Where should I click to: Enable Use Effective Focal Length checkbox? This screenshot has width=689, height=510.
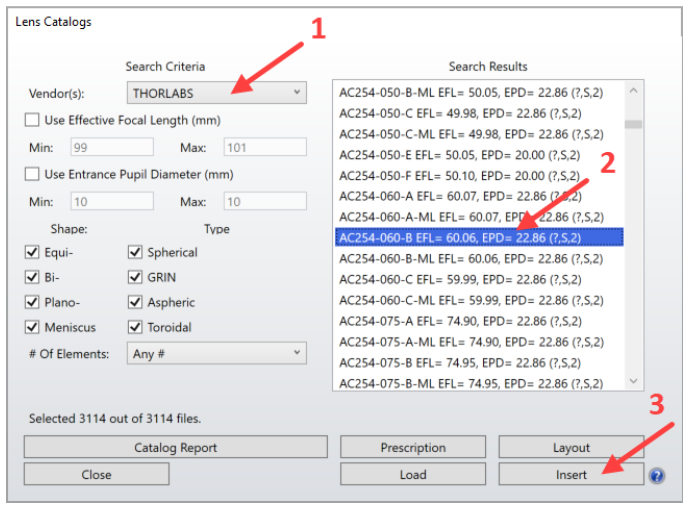pyautogui.click(x=32, y=120)
